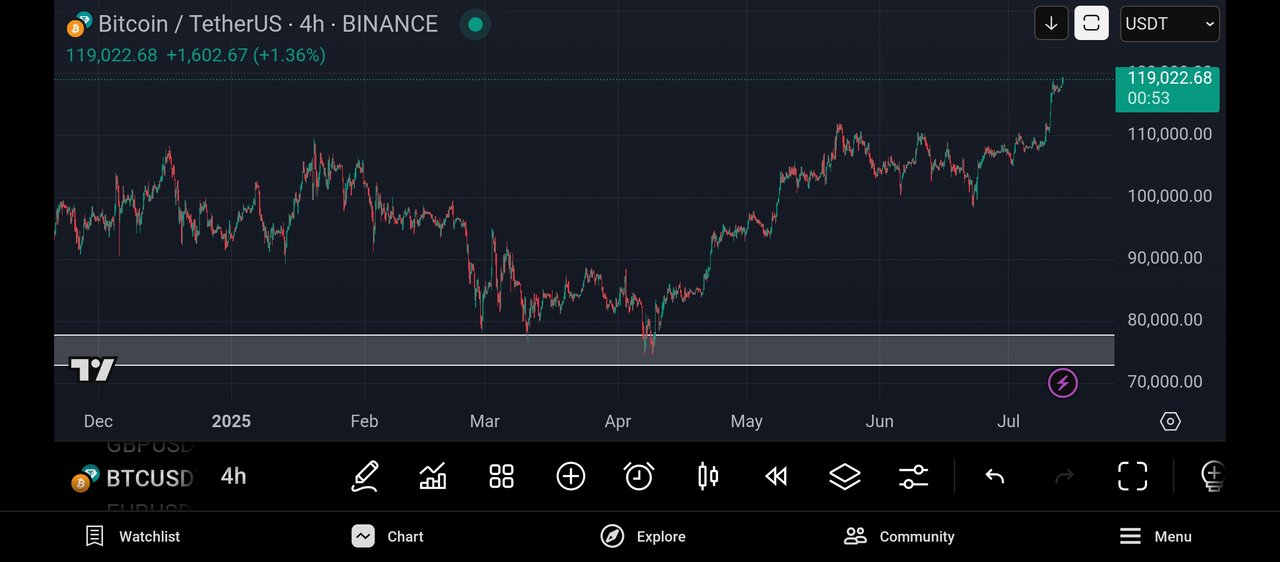Undo the last chart action
1280x562 pixels.
pos(994,476)
